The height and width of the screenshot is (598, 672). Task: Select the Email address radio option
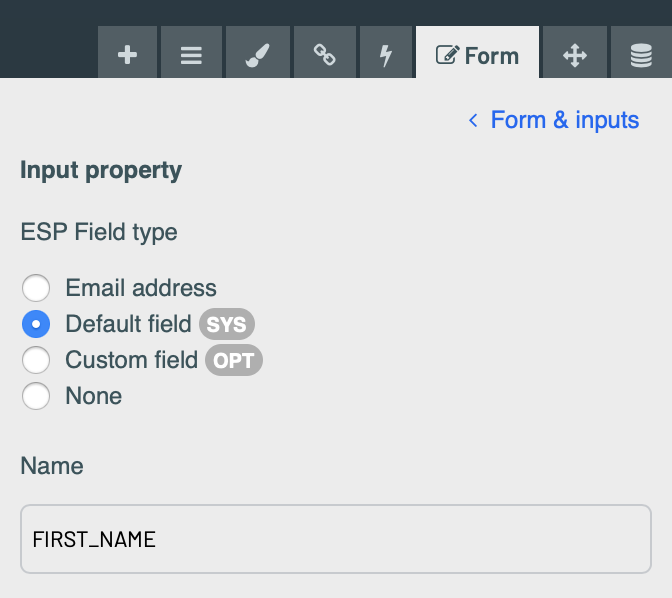point(36,288)
